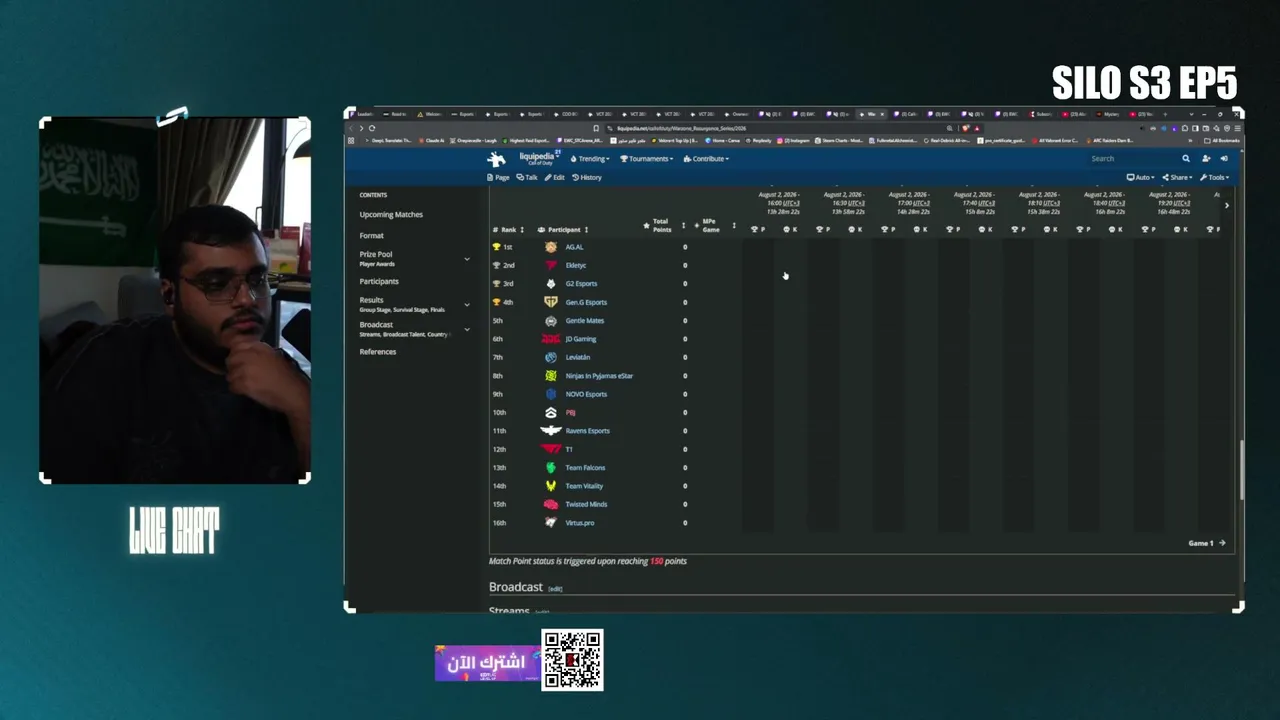Open the Trending dropdown menu
Screen dimensions: 1280x720
coord(590,159)
